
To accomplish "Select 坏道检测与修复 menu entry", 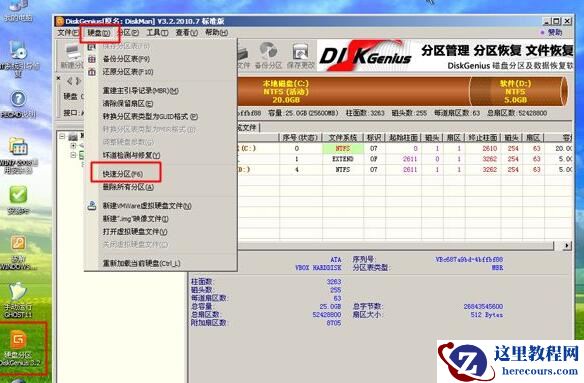I will (x=131, y=155).
